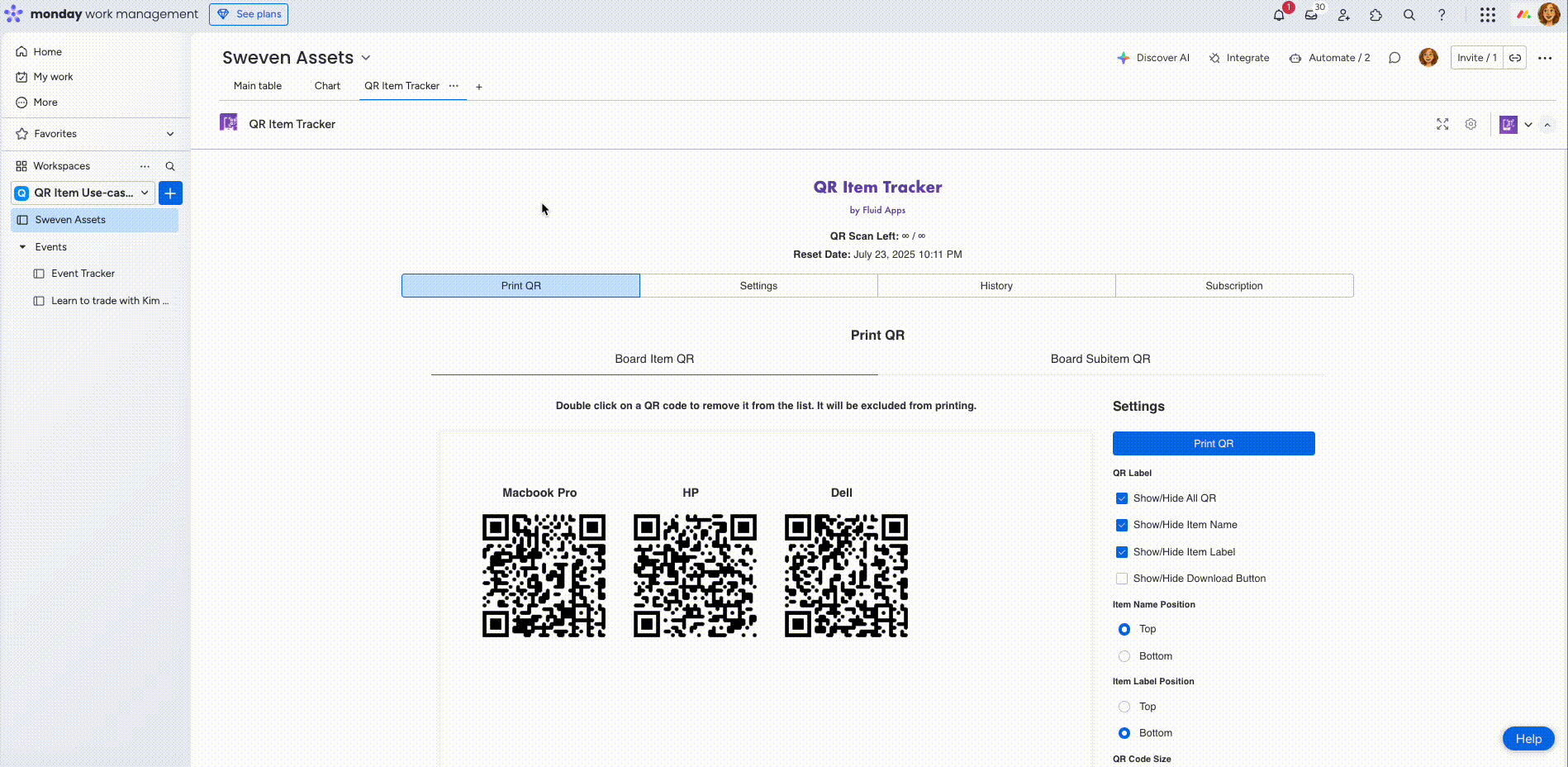Click the Help button bottom-right
The width and height of the screenshot is (1568, 767).
click(x=1528, y=739)
